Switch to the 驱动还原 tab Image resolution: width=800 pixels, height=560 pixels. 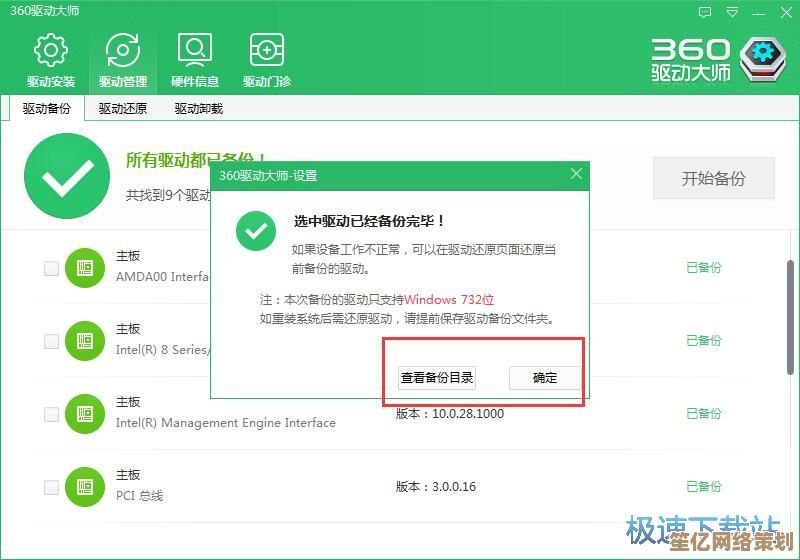(122, 109)
